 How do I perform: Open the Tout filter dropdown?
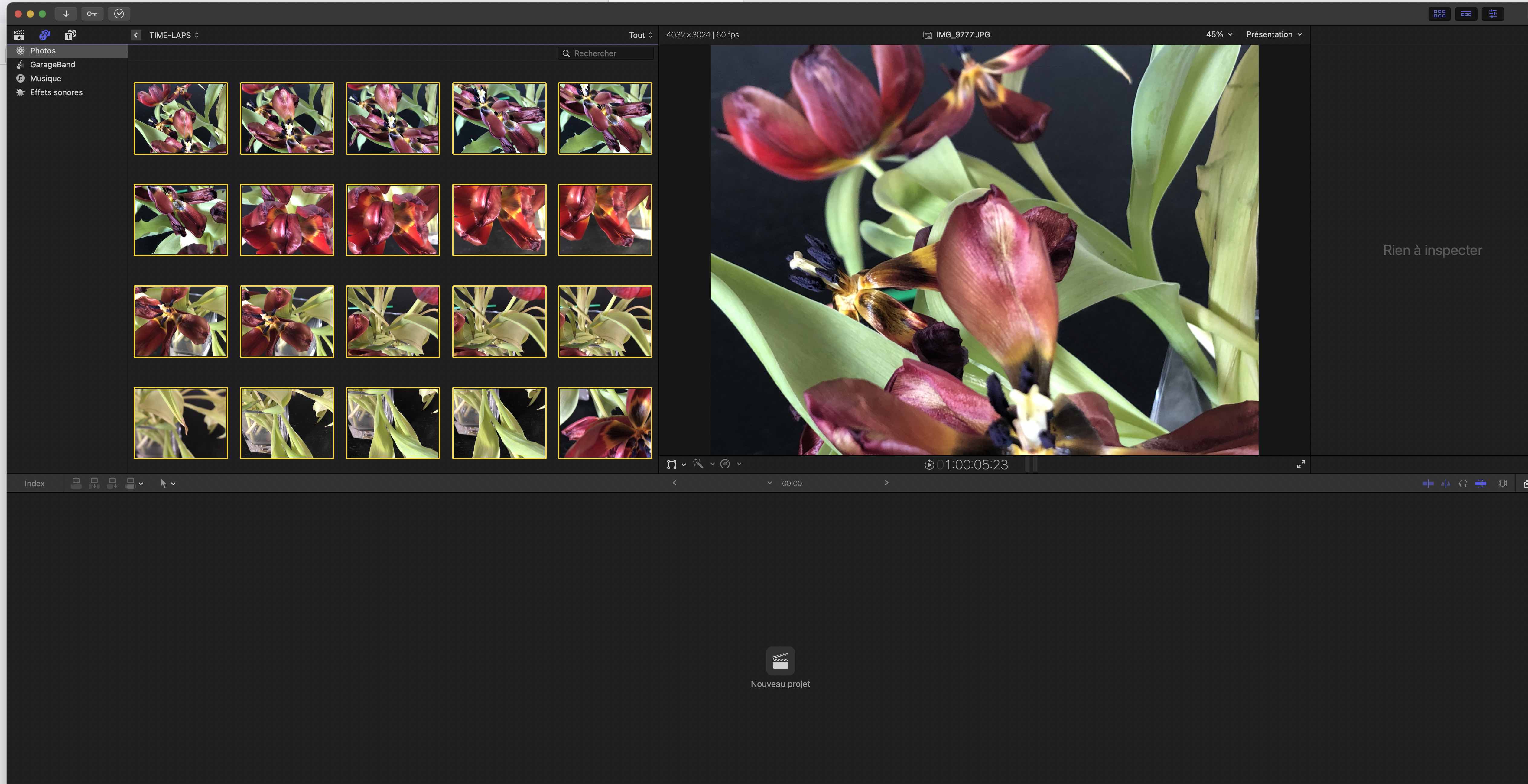(x=640, y=35)
